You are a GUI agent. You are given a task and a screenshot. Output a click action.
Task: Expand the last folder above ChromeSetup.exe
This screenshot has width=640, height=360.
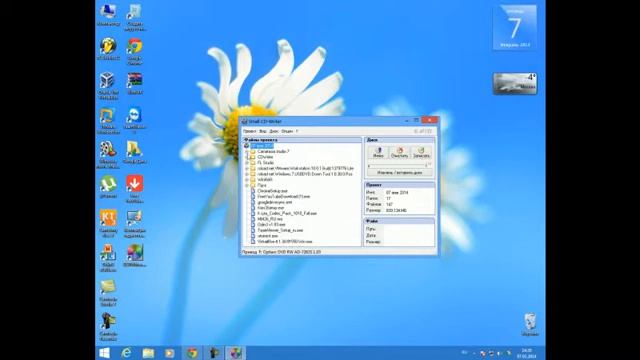247,185
